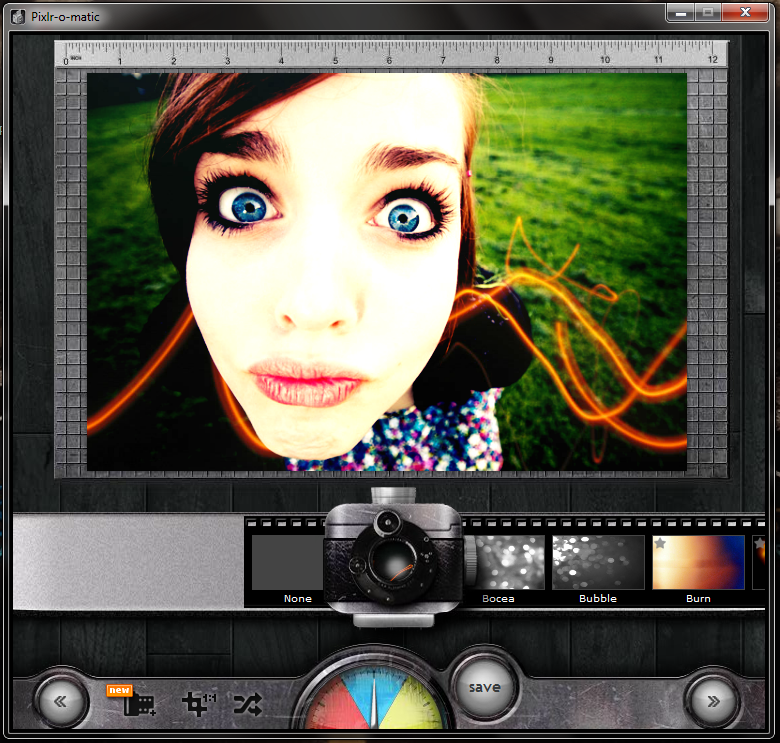Click the shuffle randomize icon
Screen dimensions: 780x743
coord(248,704)
